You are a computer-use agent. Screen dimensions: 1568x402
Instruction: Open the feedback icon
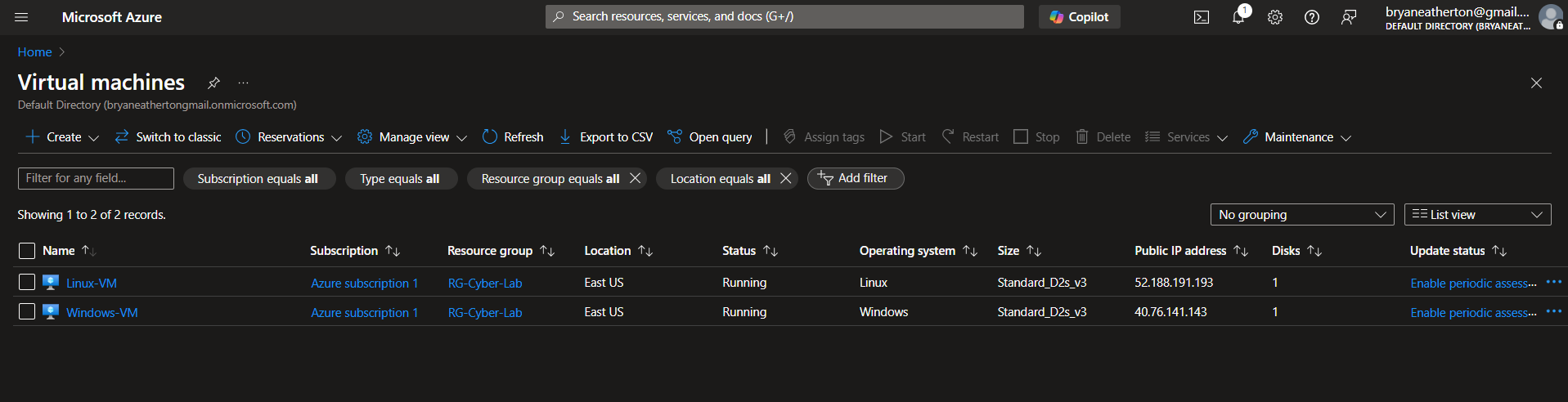(x=1349, y=17)
